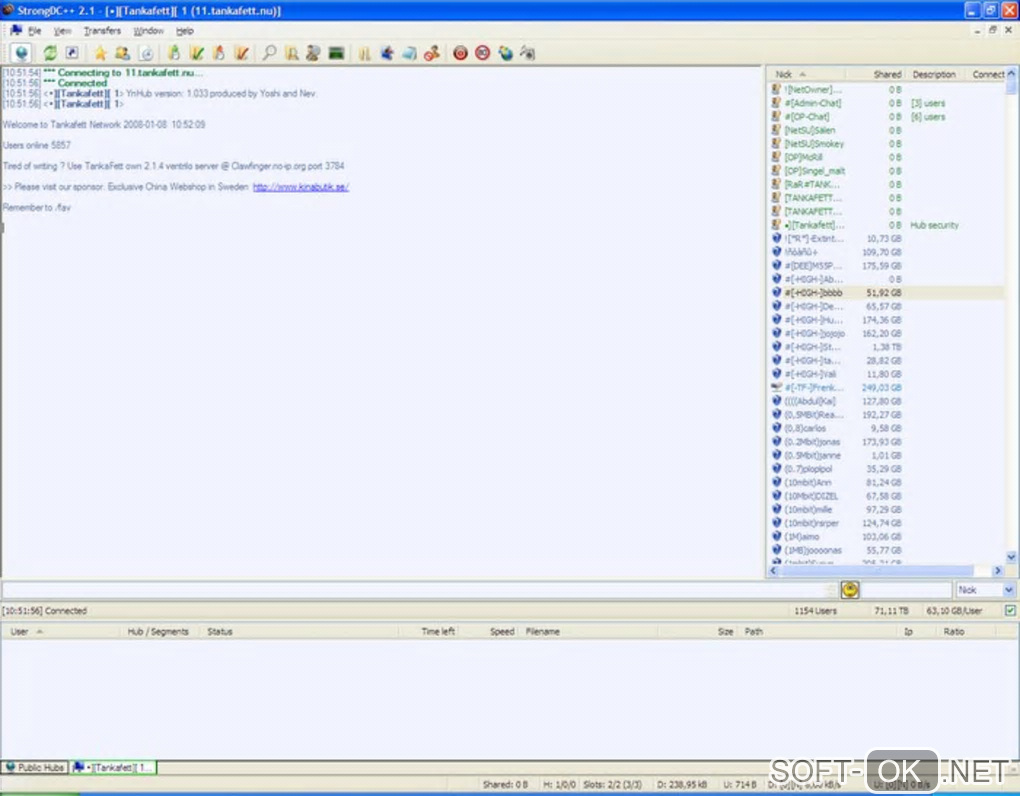This screenshot has width=1020, height=796.
Task: Click the first red circular toolbar icon
Action: 460,53
